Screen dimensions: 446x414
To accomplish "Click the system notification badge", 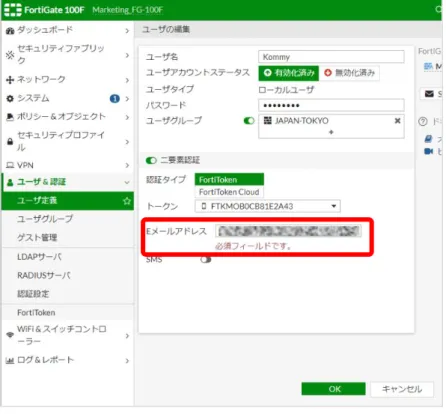I will pyautogui.click(x=115, y=98).
